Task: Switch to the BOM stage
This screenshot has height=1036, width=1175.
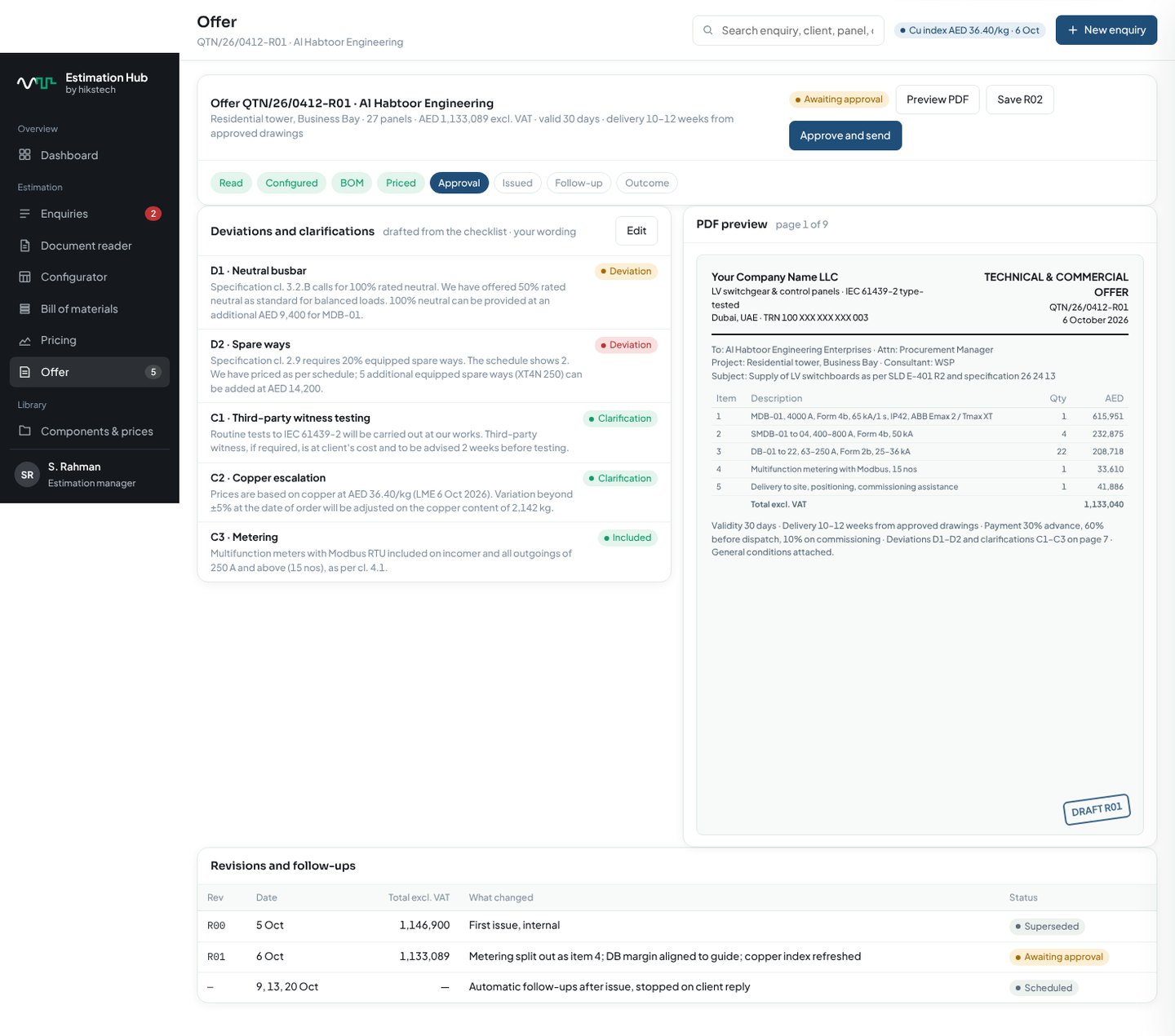Action: 352,183
